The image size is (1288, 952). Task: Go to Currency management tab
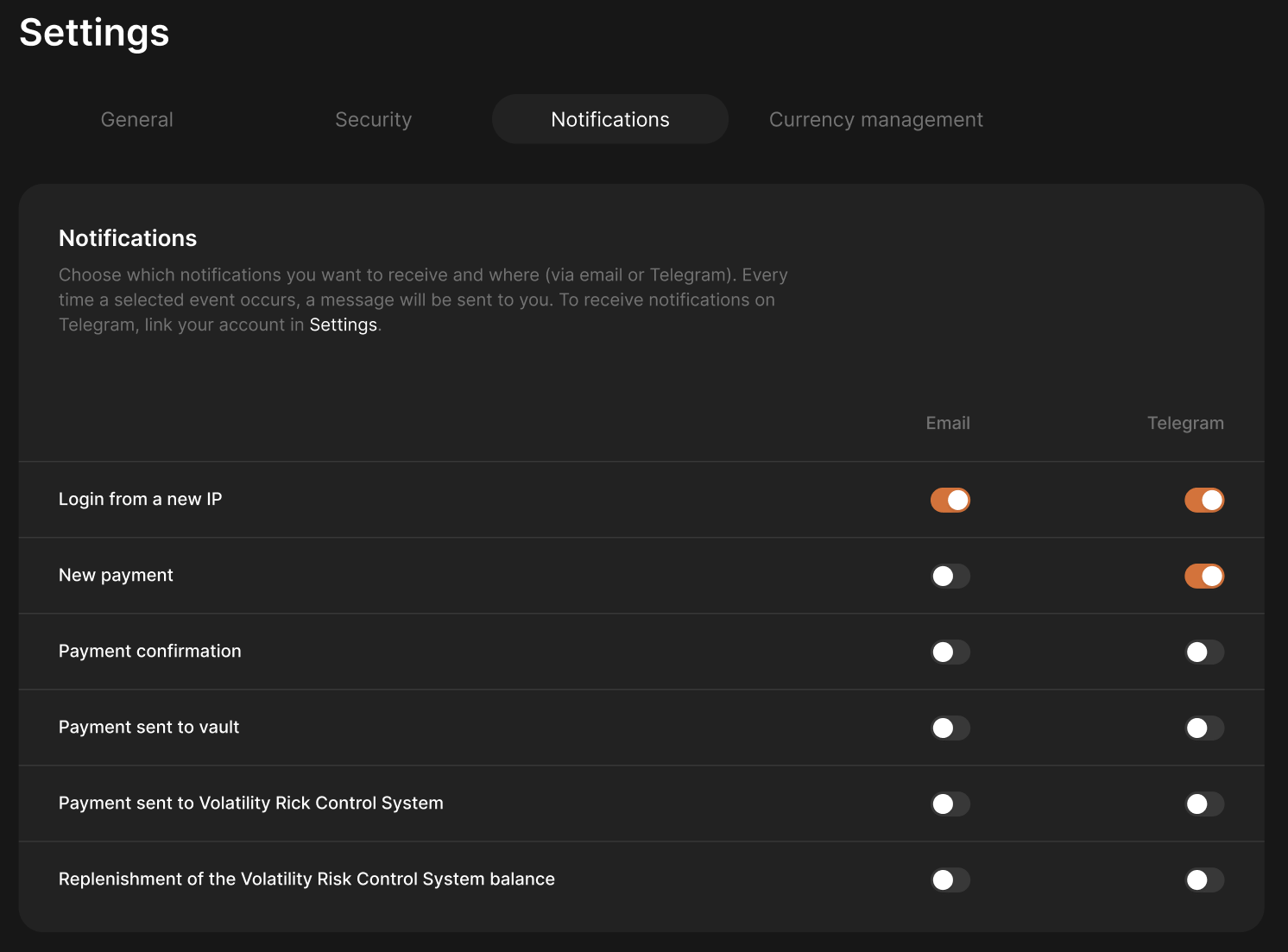875,120
